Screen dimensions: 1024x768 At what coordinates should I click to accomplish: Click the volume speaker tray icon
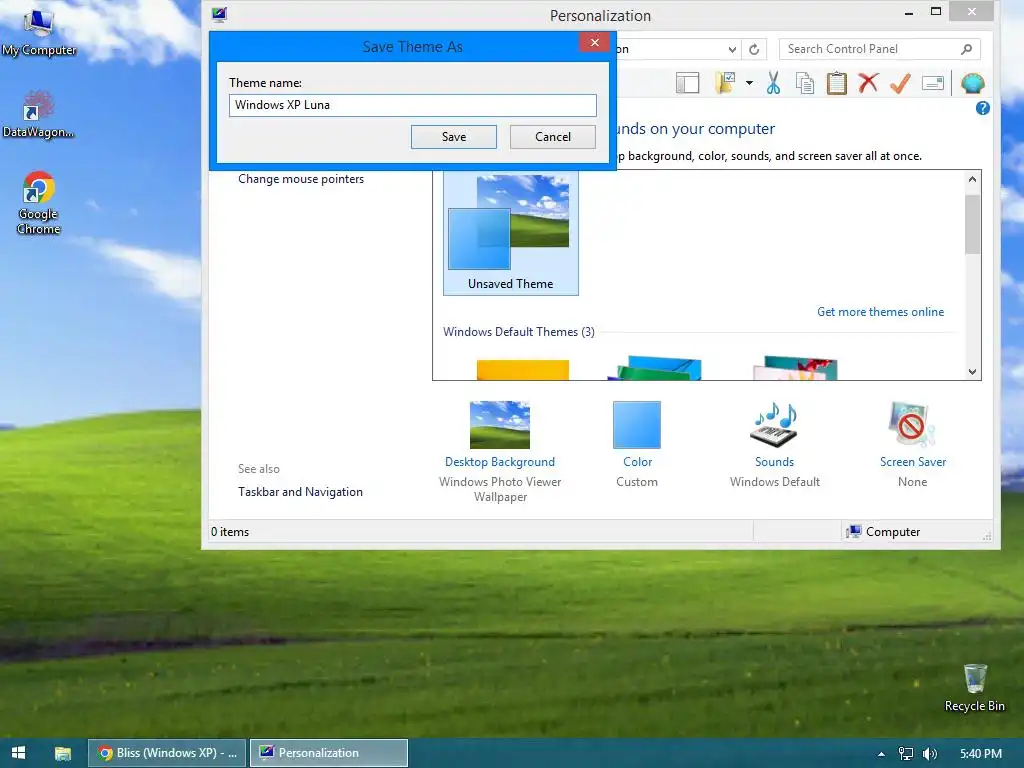click(929, 754)
